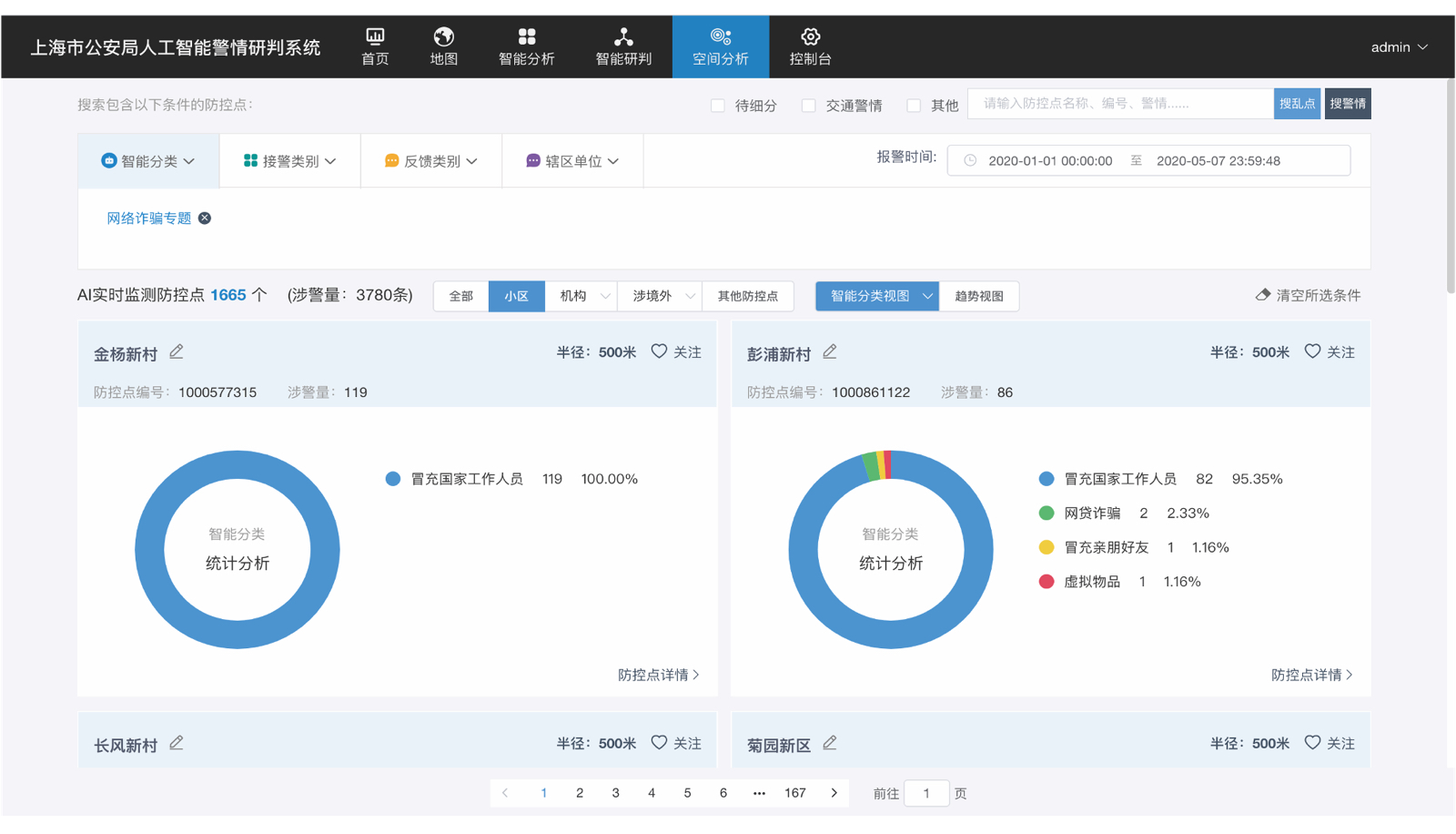
Task: Click the edit pencil beside 金杨新村
Action: (x=176, y=351)
